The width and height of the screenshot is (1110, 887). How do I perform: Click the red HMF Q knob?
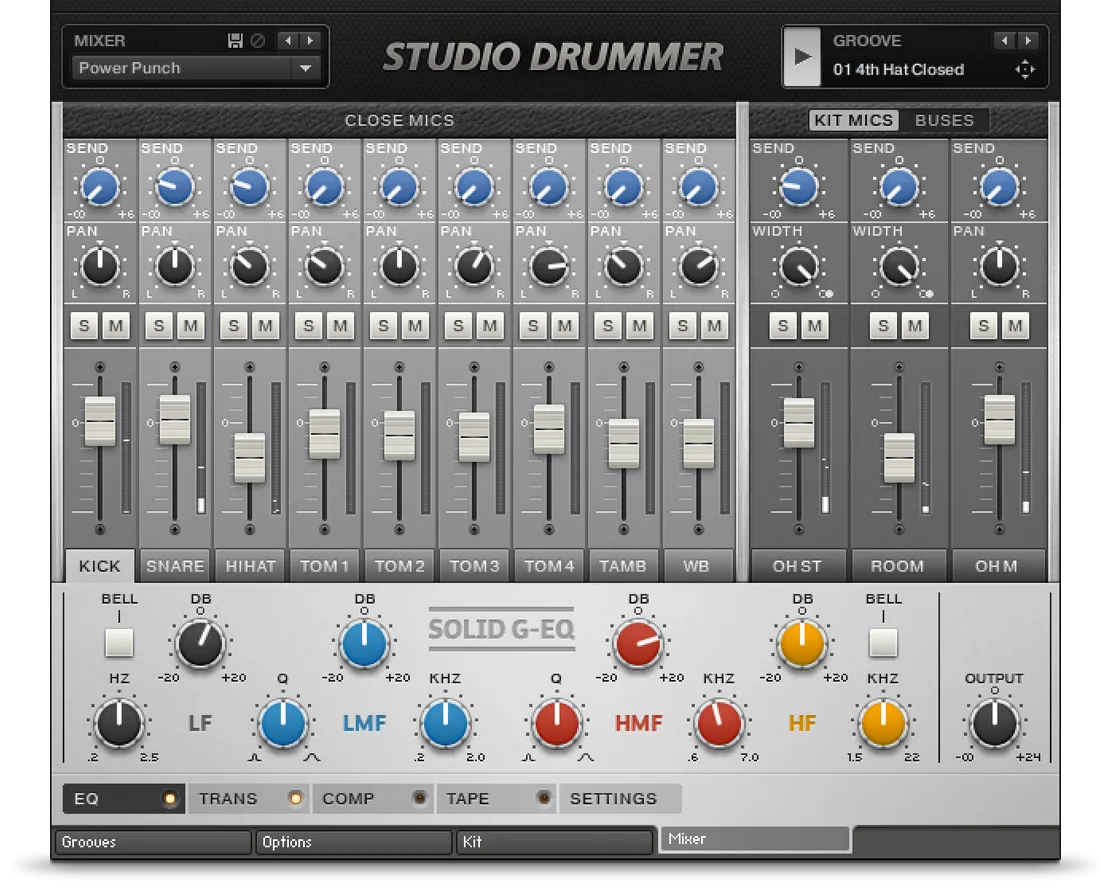(x=556, y=723)
